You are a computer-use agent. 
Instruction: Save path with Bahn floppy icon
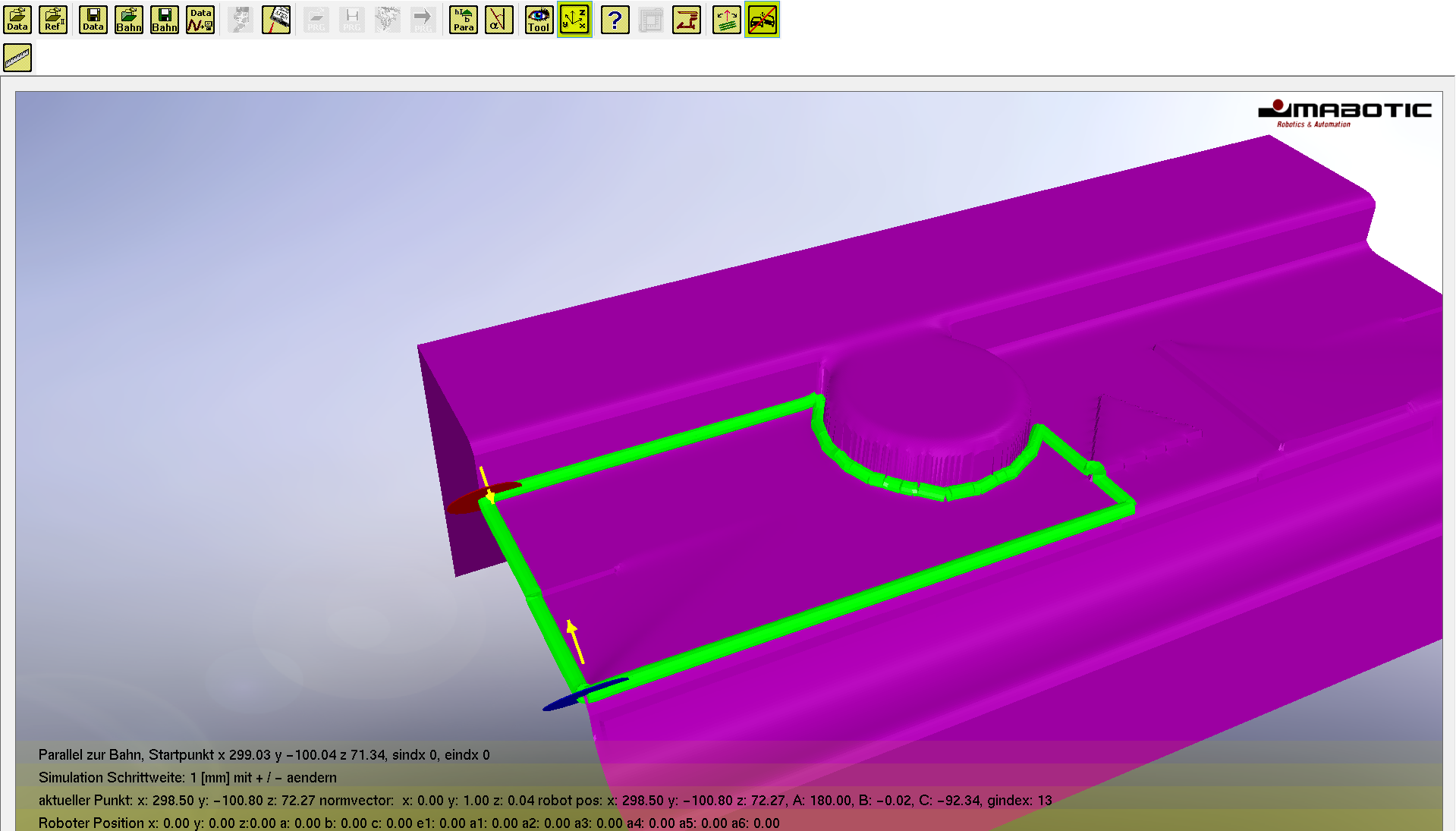(x=165, y=20)
